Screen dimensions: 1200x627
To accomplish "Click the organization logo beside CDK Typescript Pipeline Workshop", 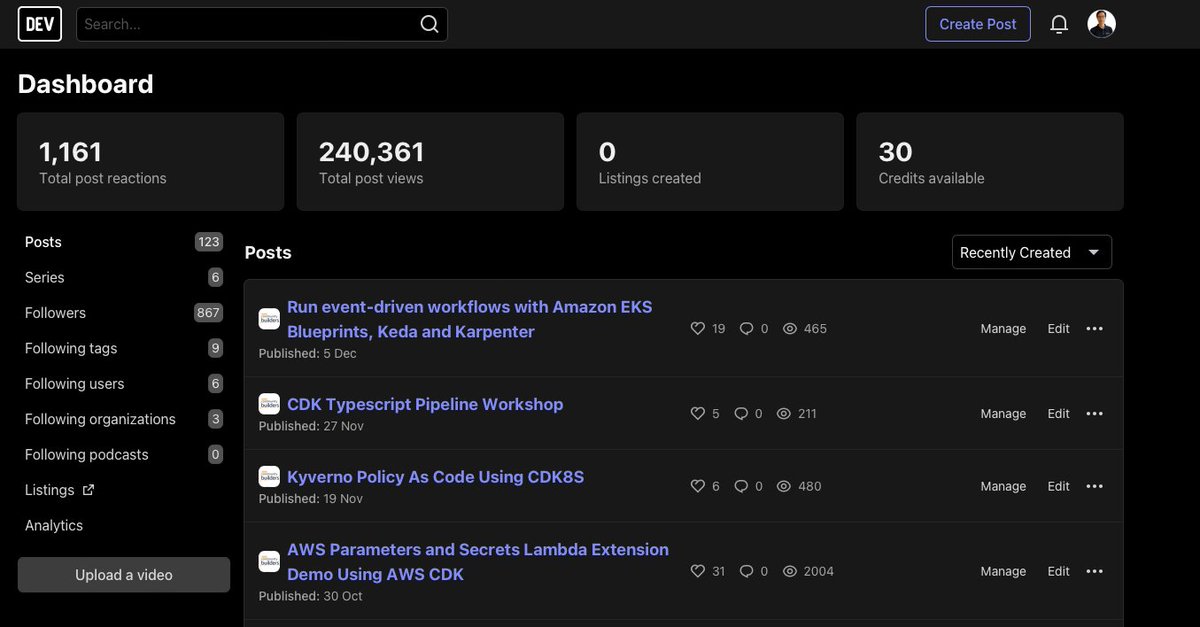I will (269, 404).
